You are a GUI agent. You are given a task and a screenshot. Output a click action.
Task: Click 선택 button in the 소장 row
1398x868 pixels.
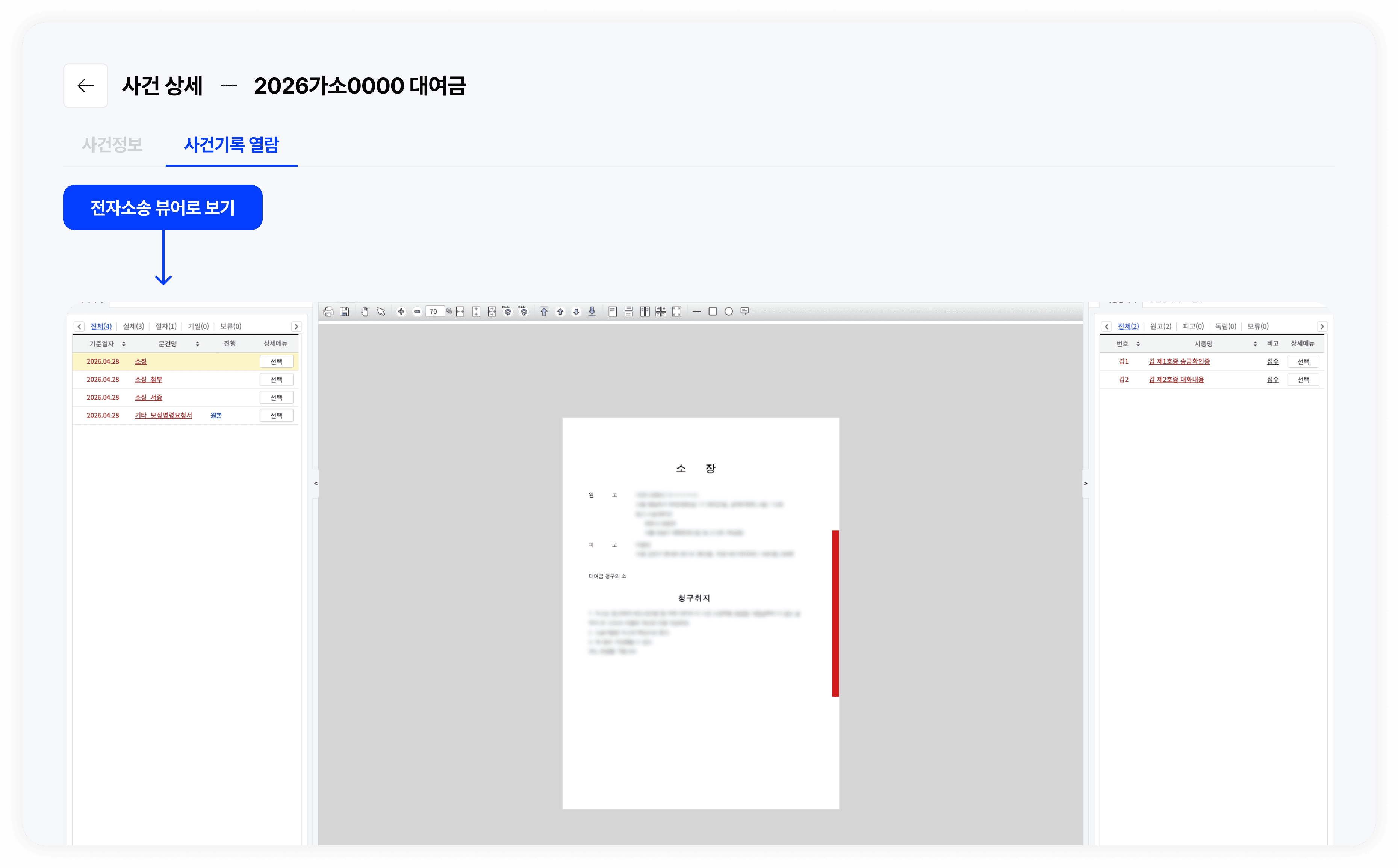point(276,361)
